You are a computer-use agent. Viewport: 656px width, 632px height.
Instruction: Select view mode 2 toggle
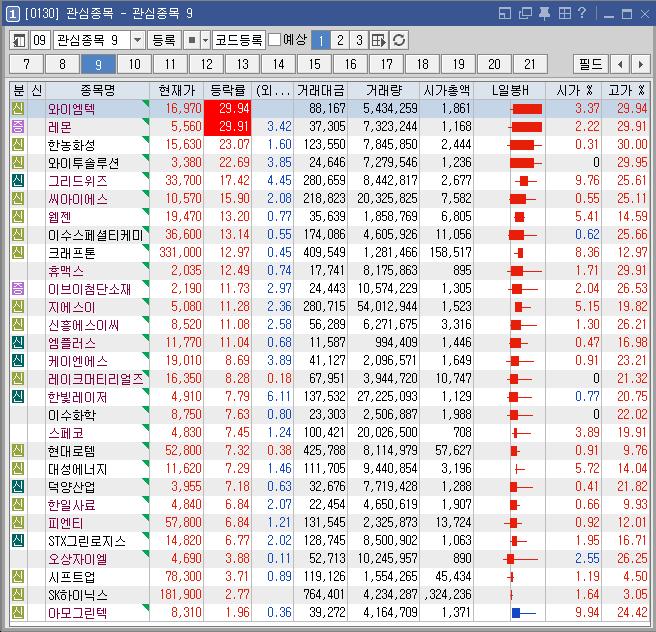click(340, 40)
